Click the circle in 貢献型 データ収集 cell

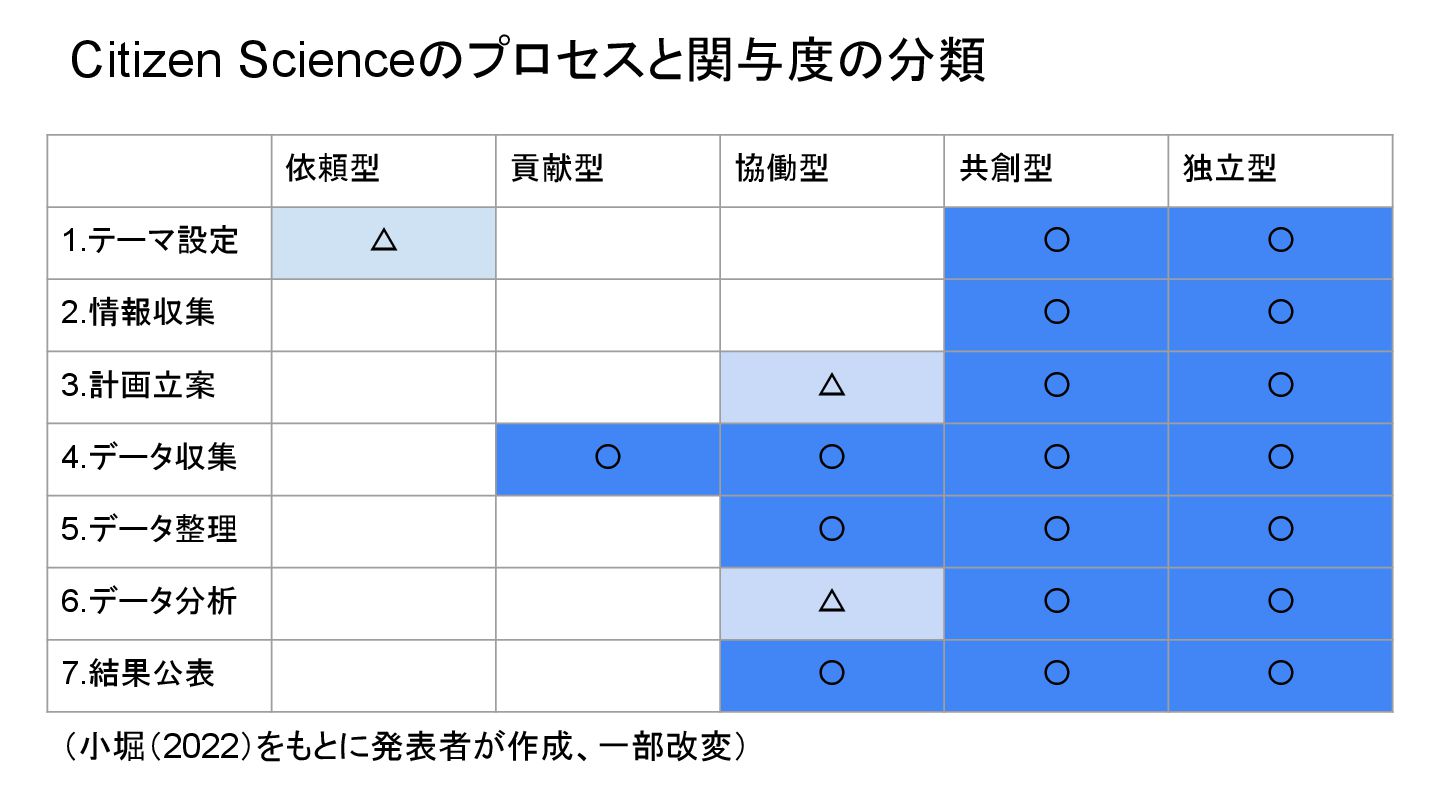point(608,457)
